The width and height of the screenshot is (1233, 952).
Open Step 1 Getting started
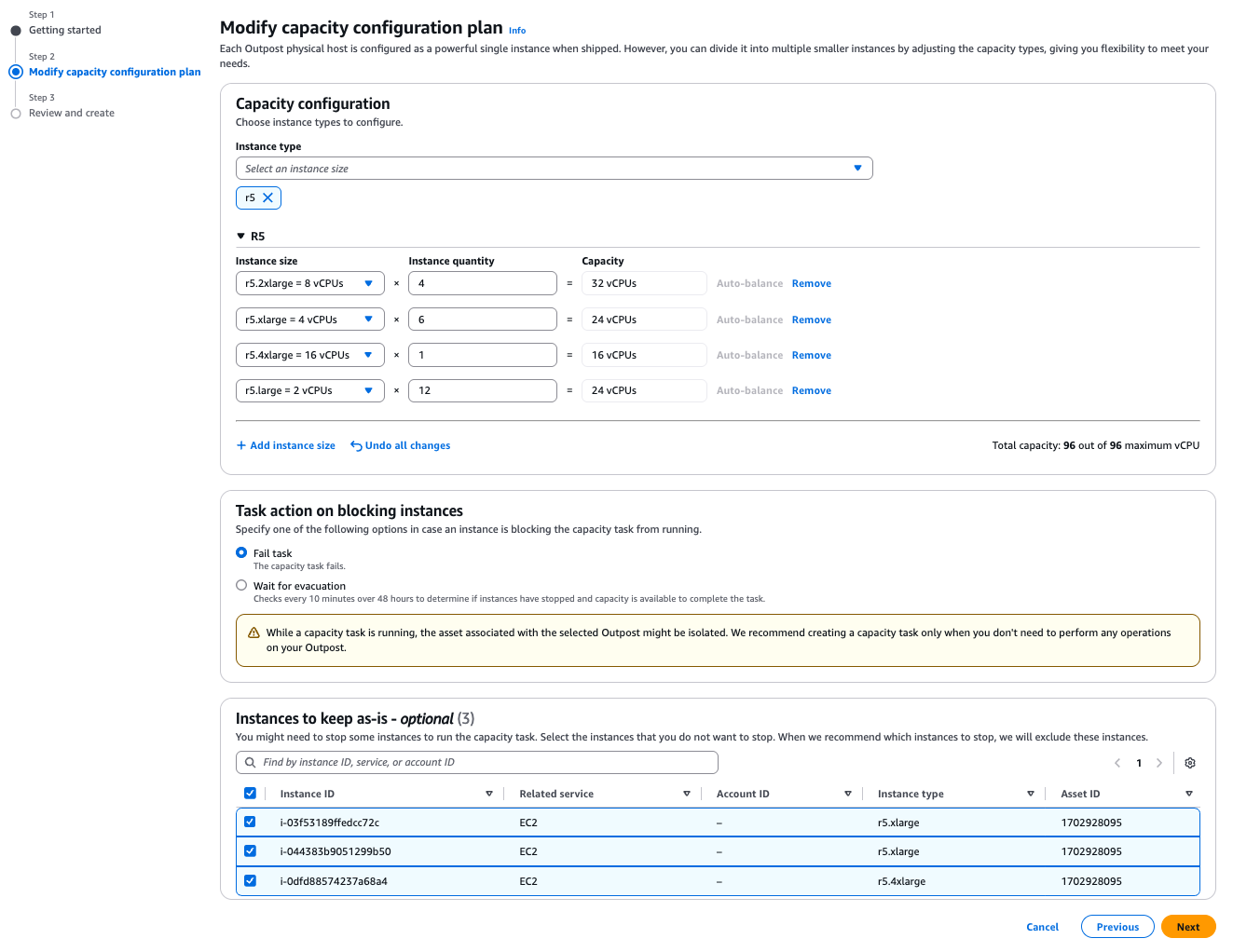tap(65, 31)
